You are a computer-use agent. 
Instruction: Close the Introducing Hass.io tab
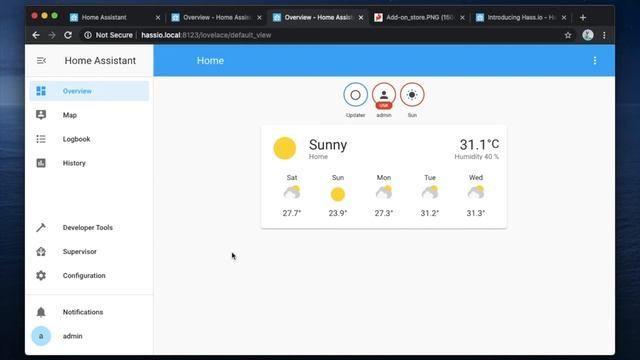pos(564,18)
